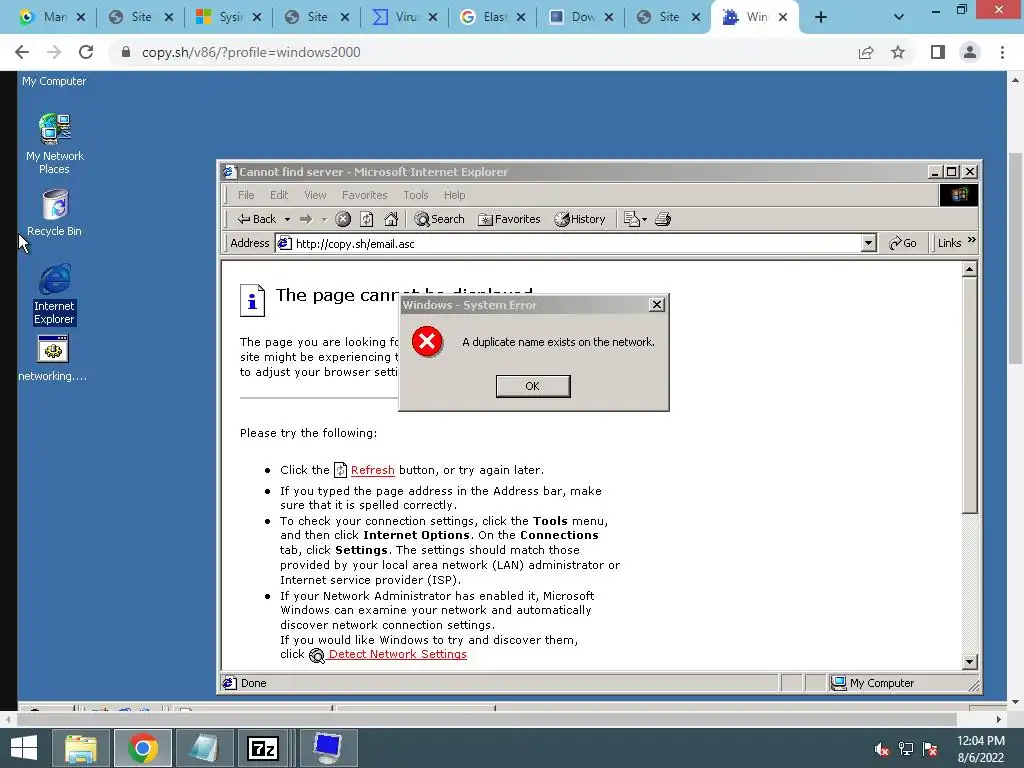Open the Favorites pane from the toolbar
This screenshot has width=1024, height=768.
(x=509, y=219)
